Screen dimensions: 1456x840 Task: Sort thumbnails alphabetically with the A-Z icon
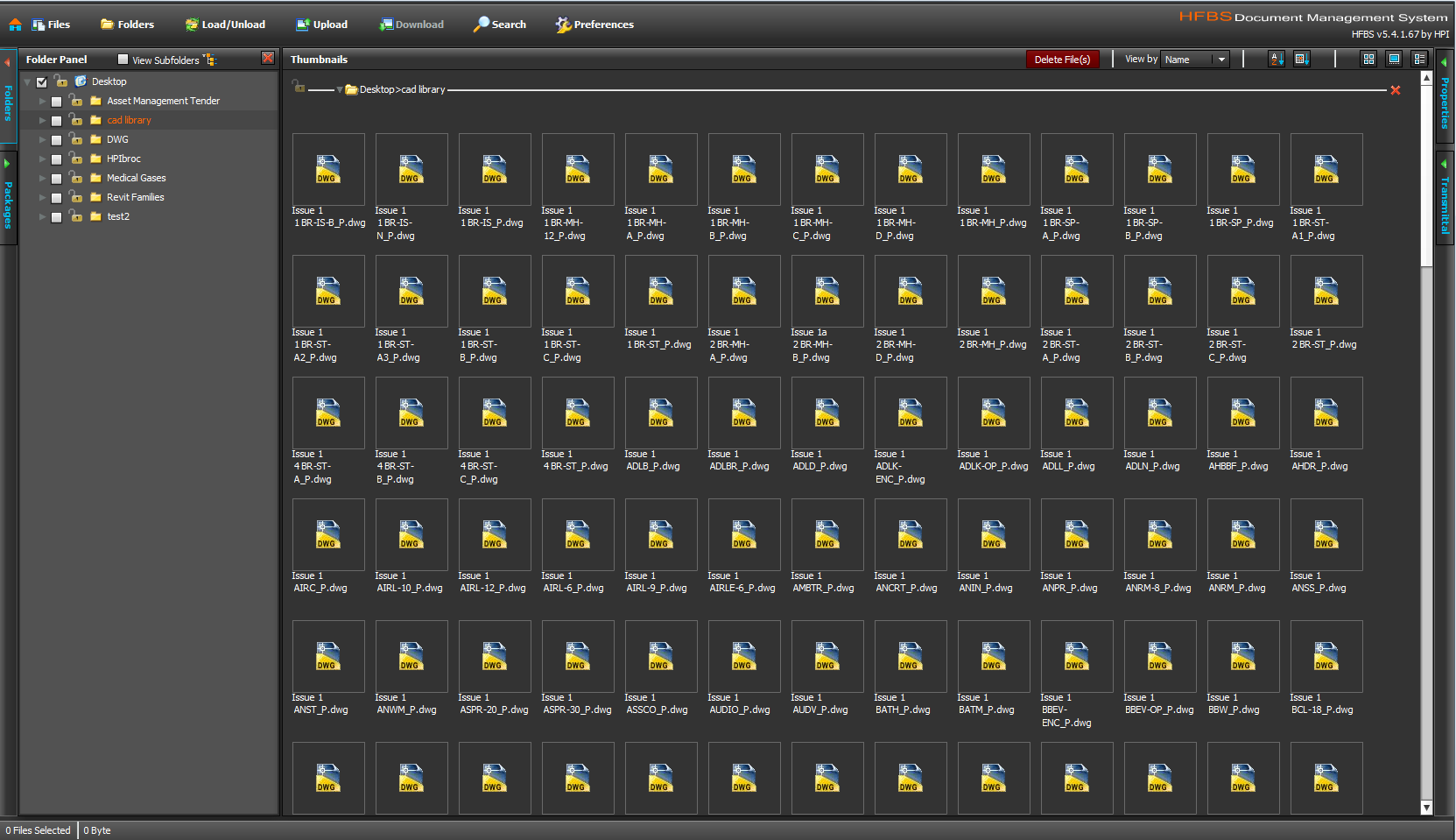pyautogui.click(x=1277, y=59)
